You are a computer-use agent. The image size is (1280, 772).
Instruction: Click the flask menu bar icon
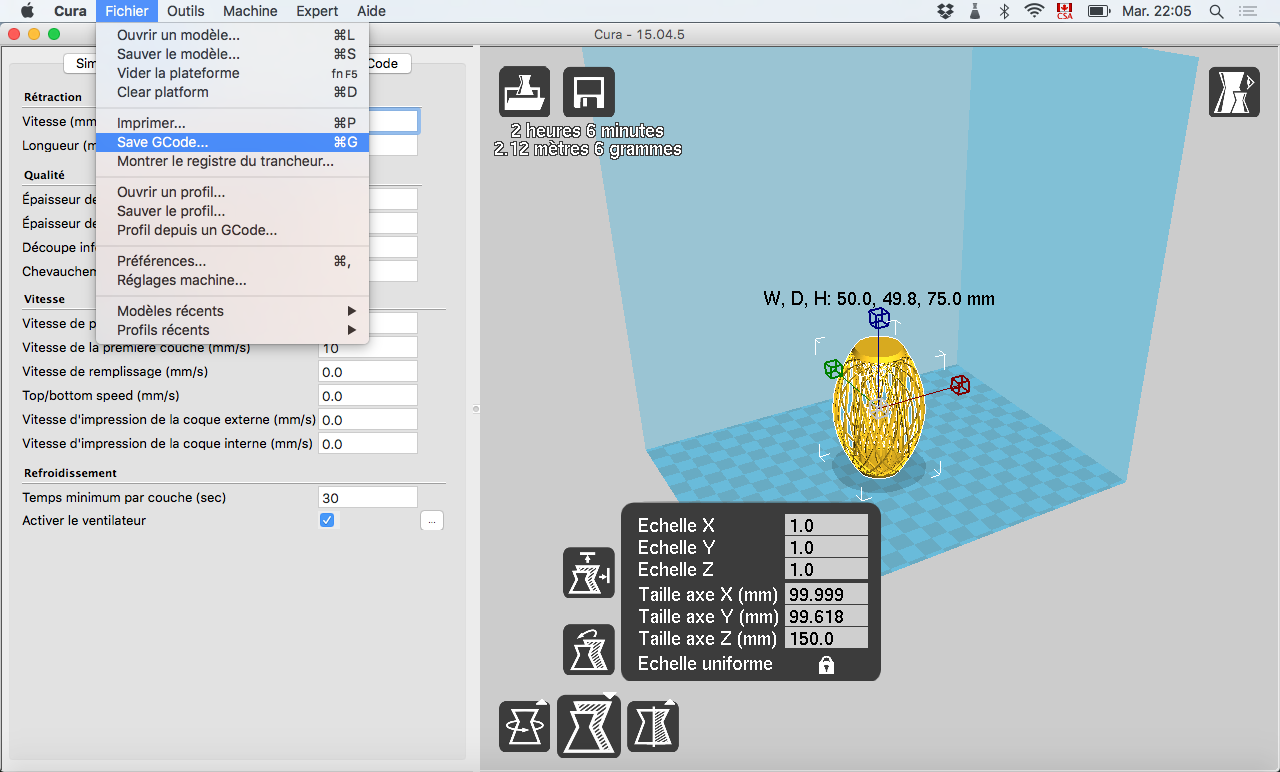click(975, 11)
